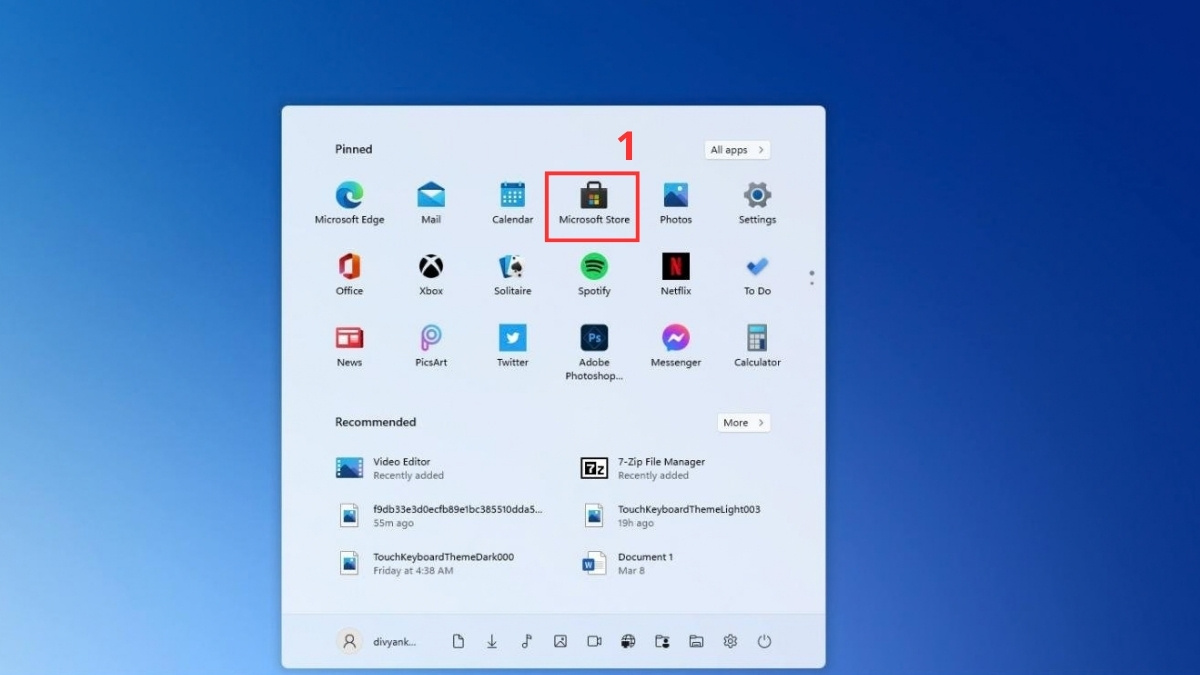The width and height of the screenshot is (1200, 675).
Task: Open the Documents folder shortcut icon
Action: 458,642
